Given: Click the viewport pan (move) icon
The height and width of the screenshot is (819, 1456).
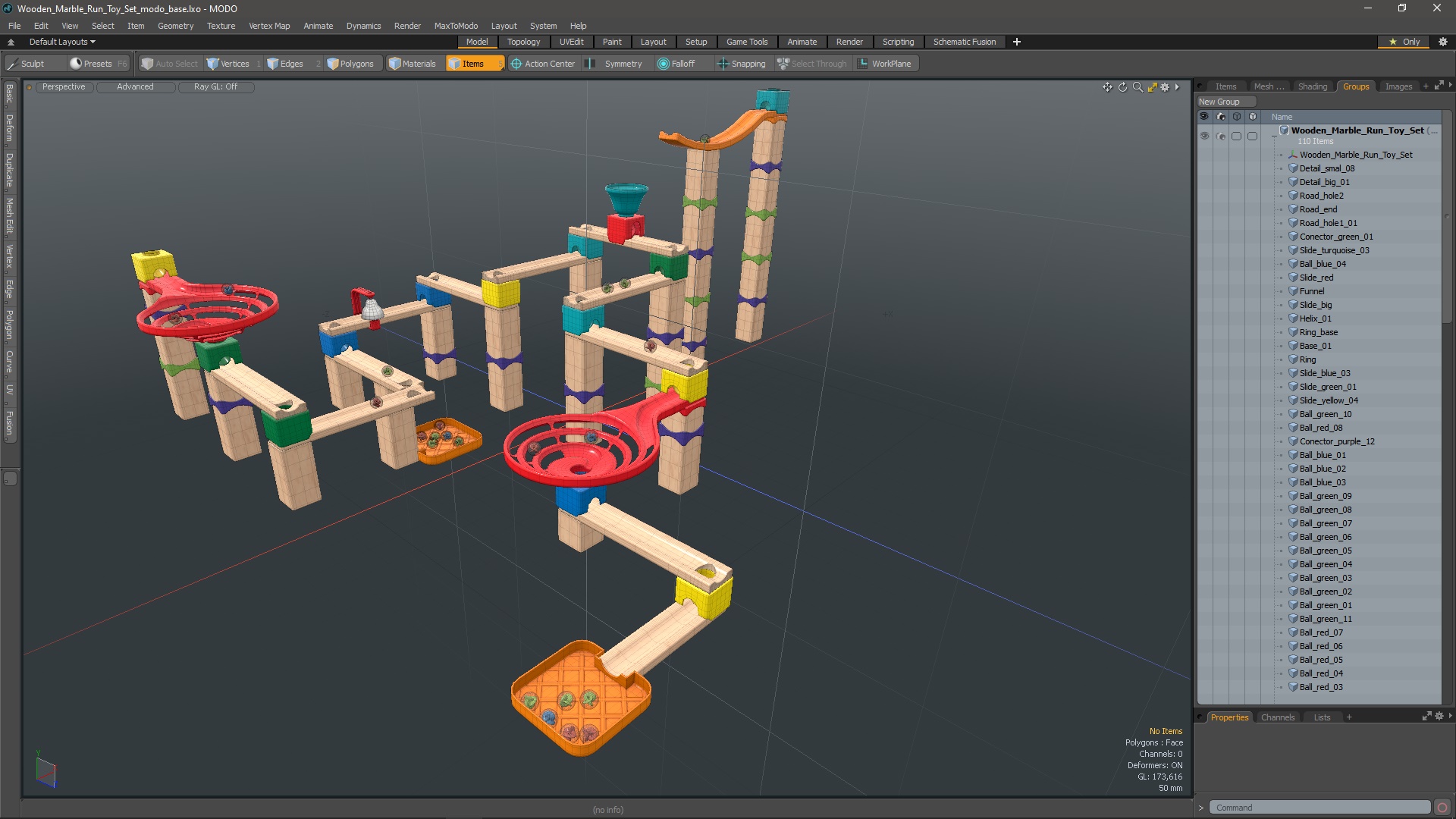Looking at the screenshot, I should [1107, 87].
